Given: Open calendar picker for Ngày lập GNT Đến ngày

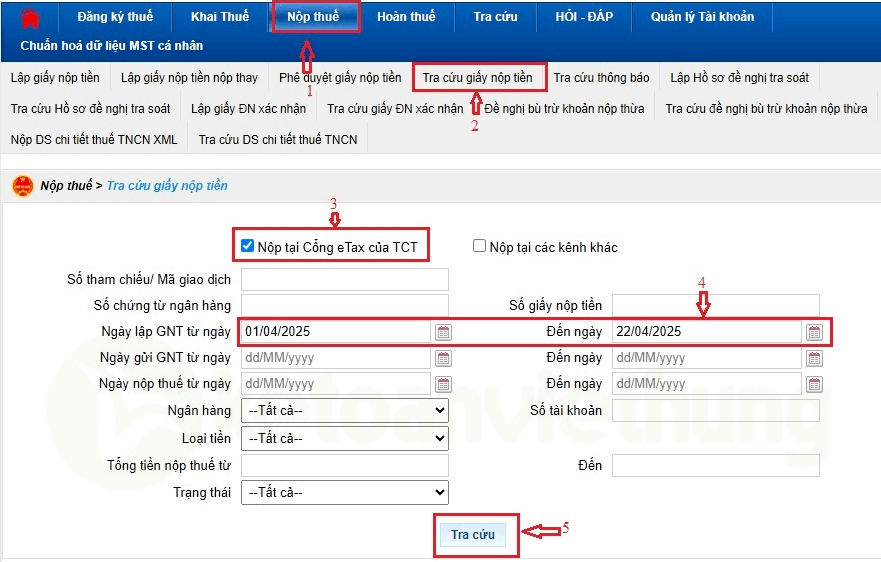Looking at the screenshot, I should click(x=814, y=332).
